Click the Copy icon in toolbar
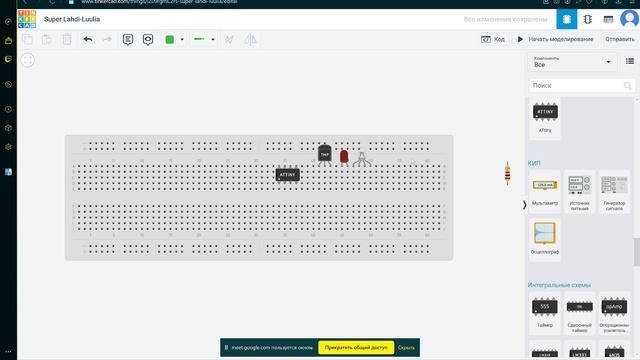Viewport: 640px width, 360px height. click(x=28, y=40)
